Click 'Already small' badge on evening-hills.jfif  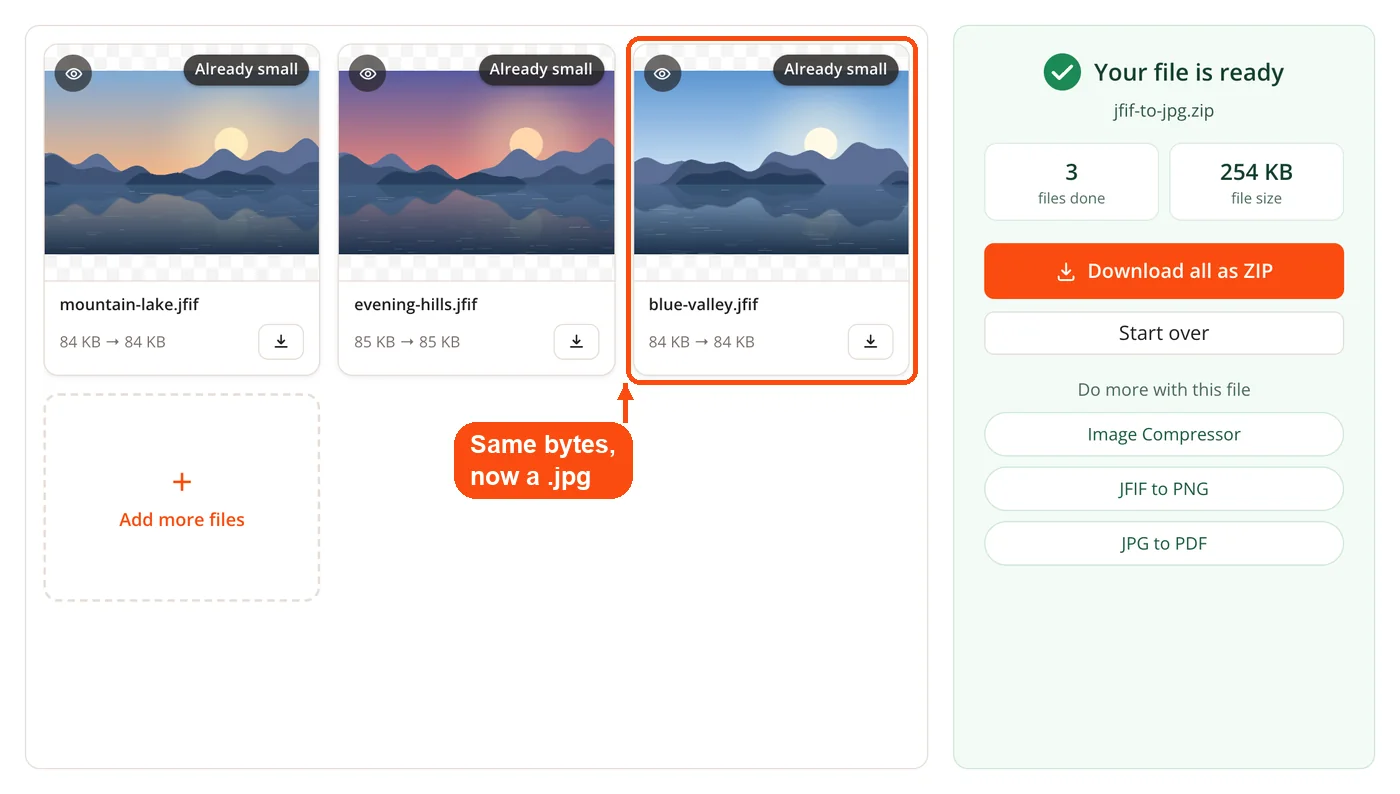click(x=541, y=69)
